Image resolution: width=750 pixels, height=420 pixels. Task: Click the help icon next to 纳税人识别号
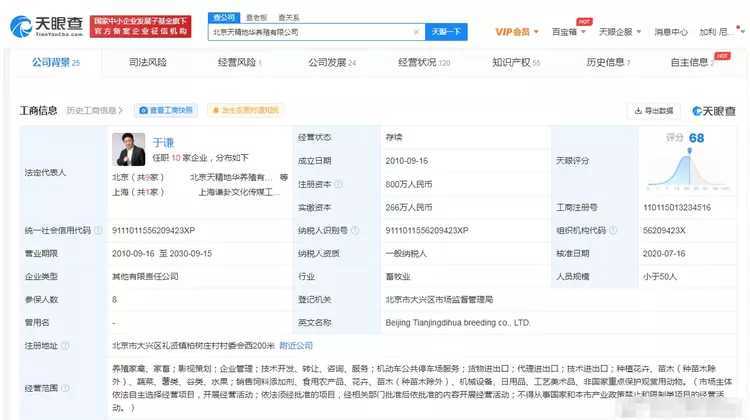(355, 231)
